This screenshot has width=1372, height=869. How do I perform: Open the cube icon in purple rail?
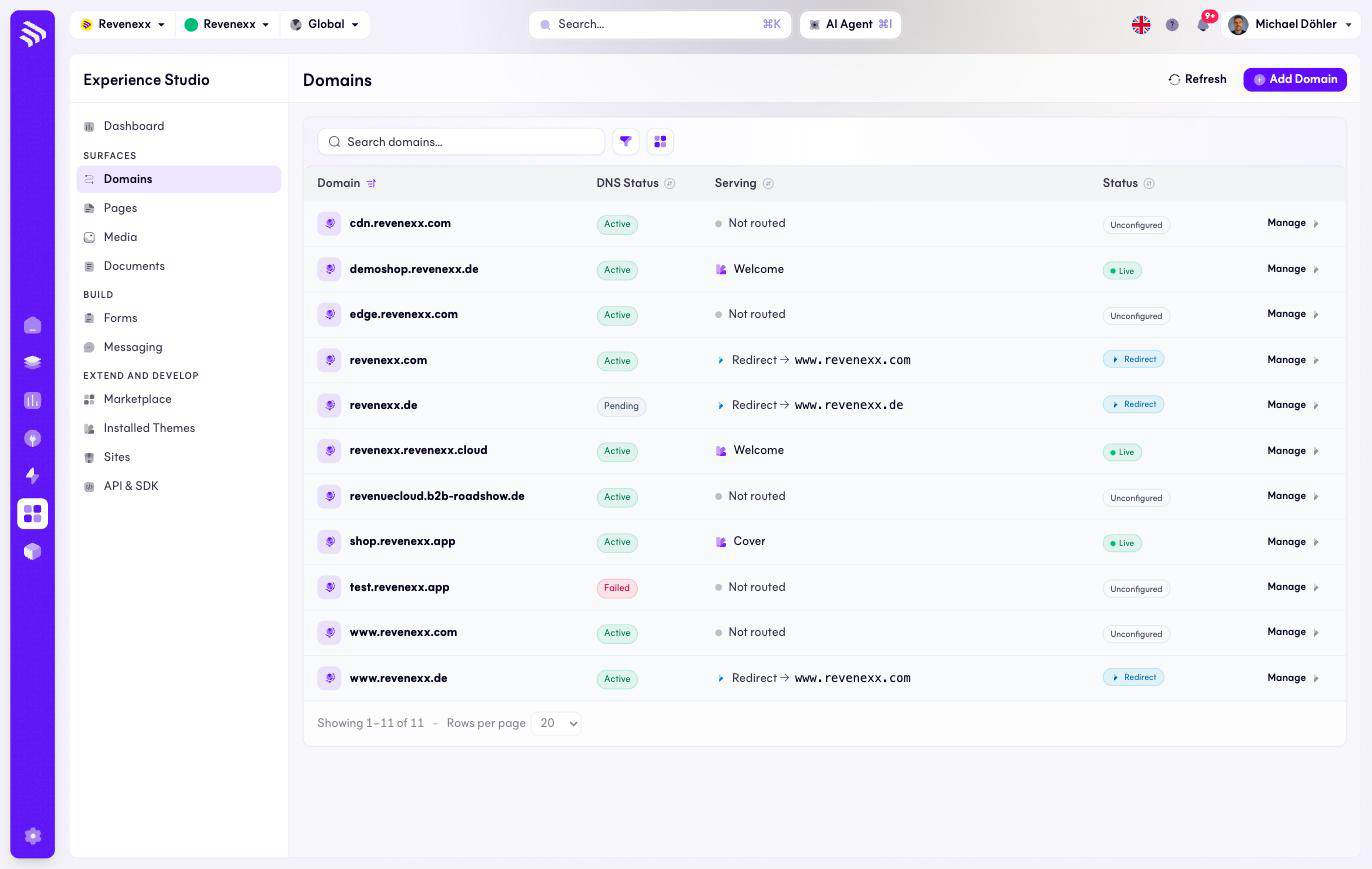32,551
